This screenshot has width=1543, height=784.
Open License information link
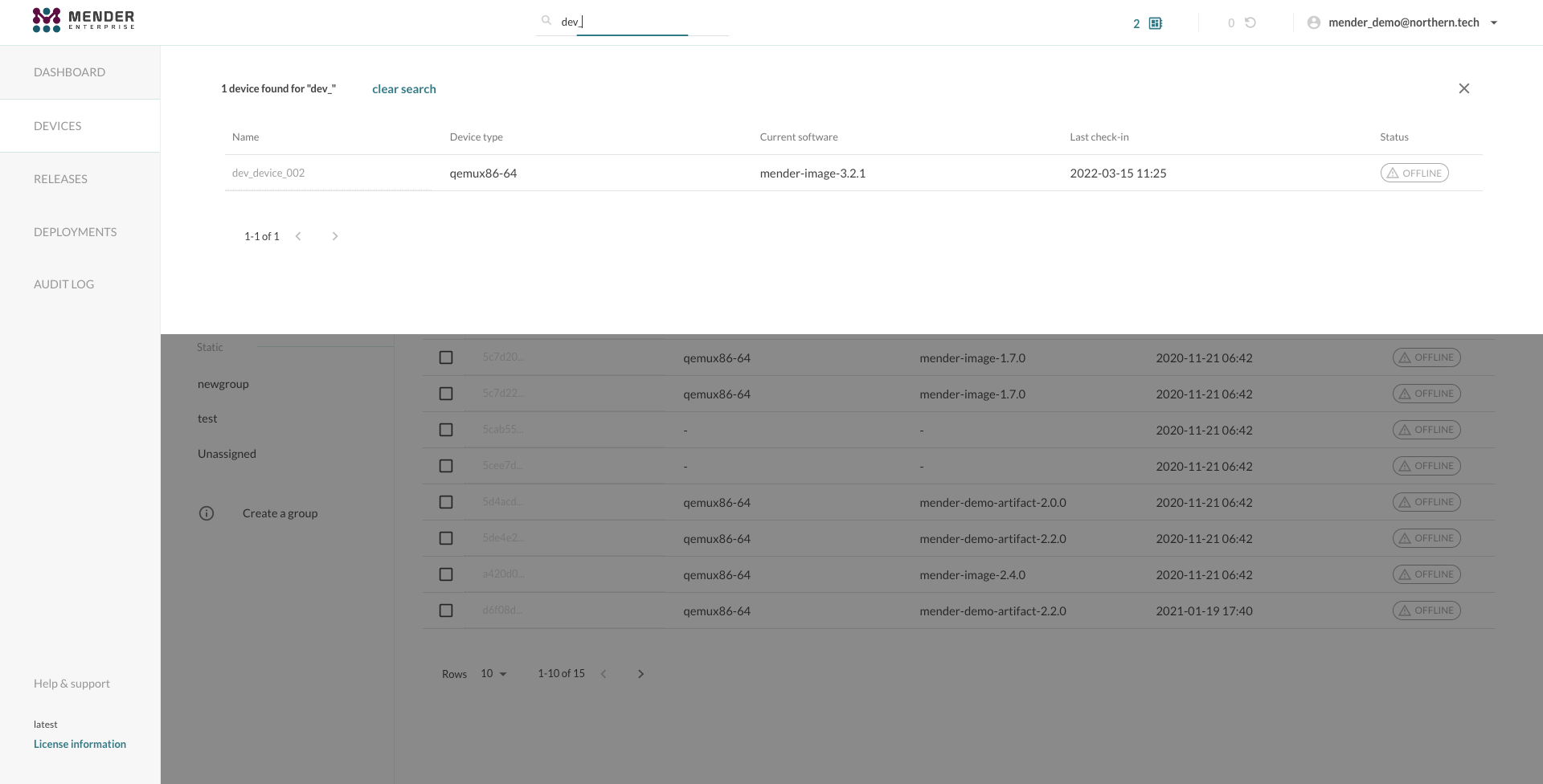80,744
